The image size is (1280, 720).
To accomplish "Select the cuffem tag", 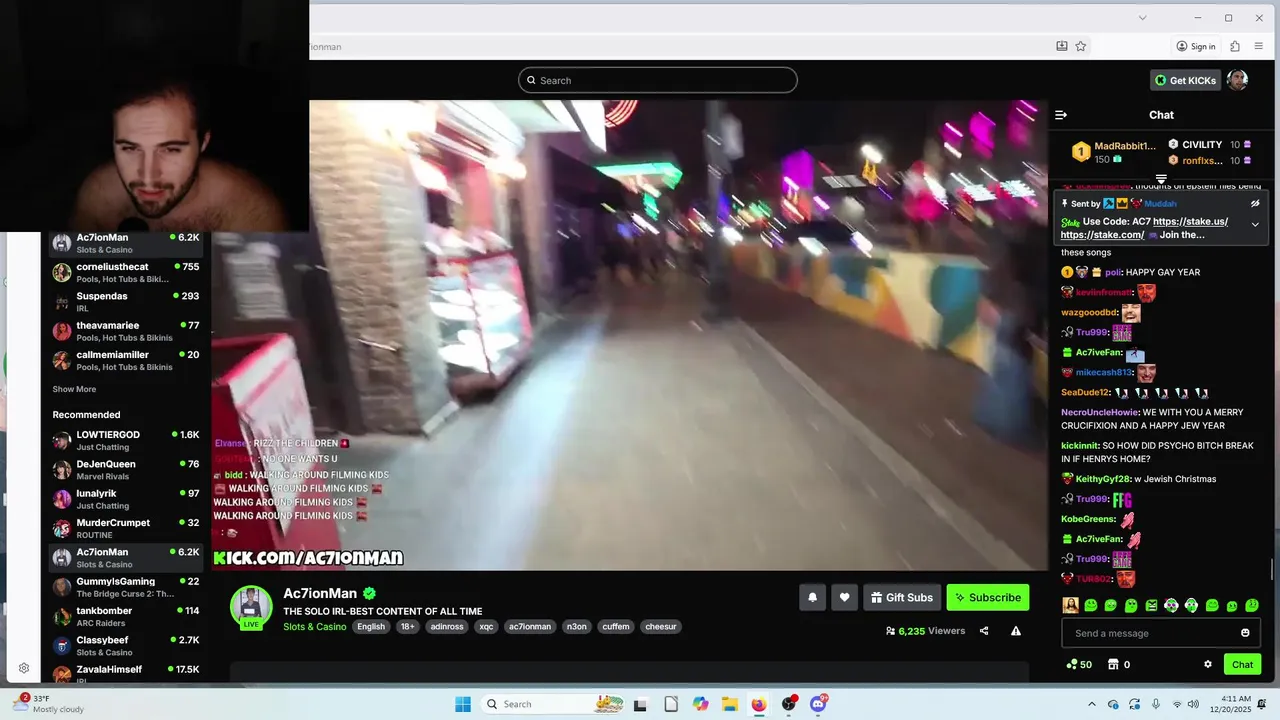I will pyautogui.click(x=616, y=627).
